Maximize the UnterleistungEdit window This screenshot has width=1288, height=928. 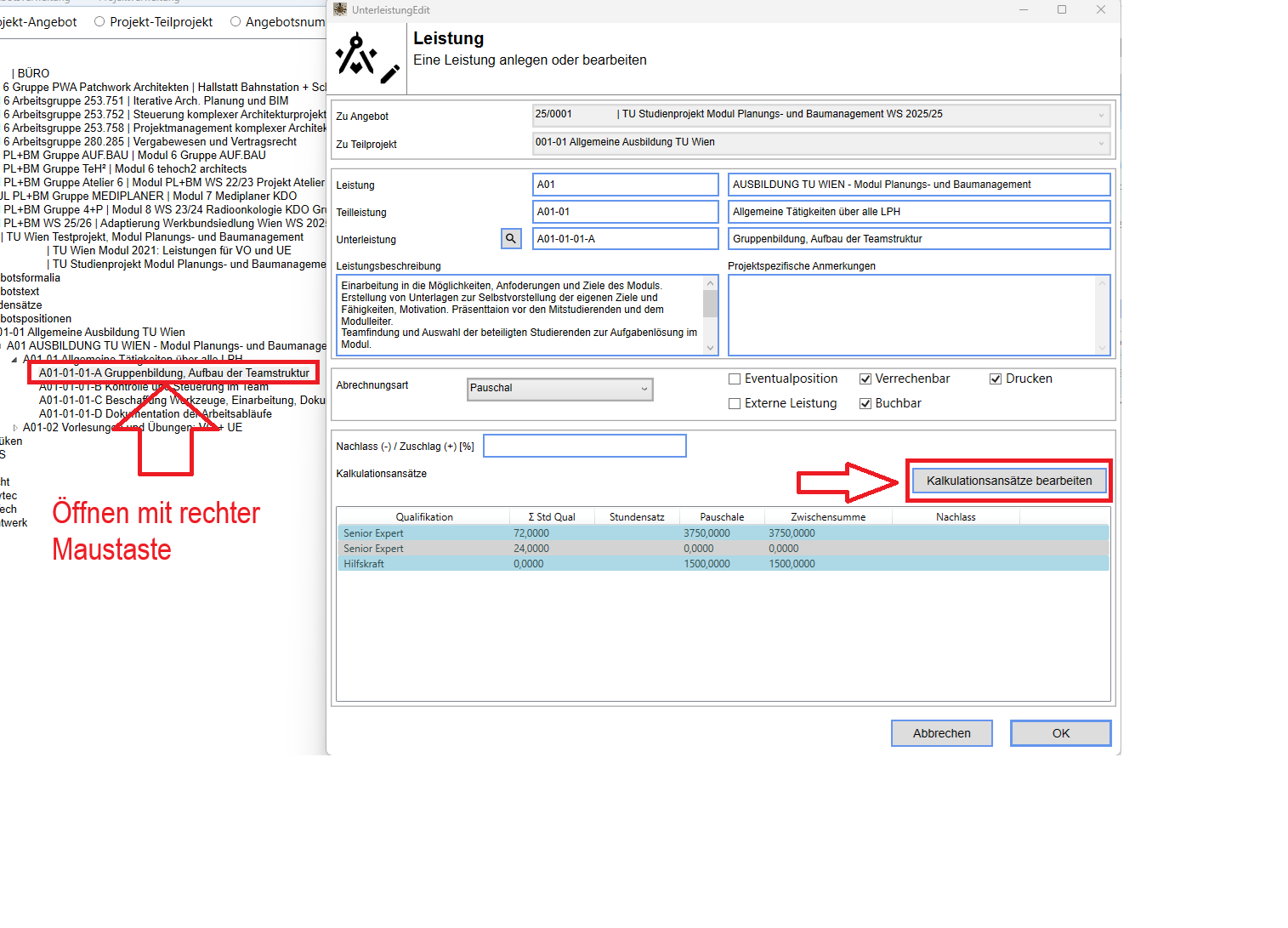[1062, 9]
